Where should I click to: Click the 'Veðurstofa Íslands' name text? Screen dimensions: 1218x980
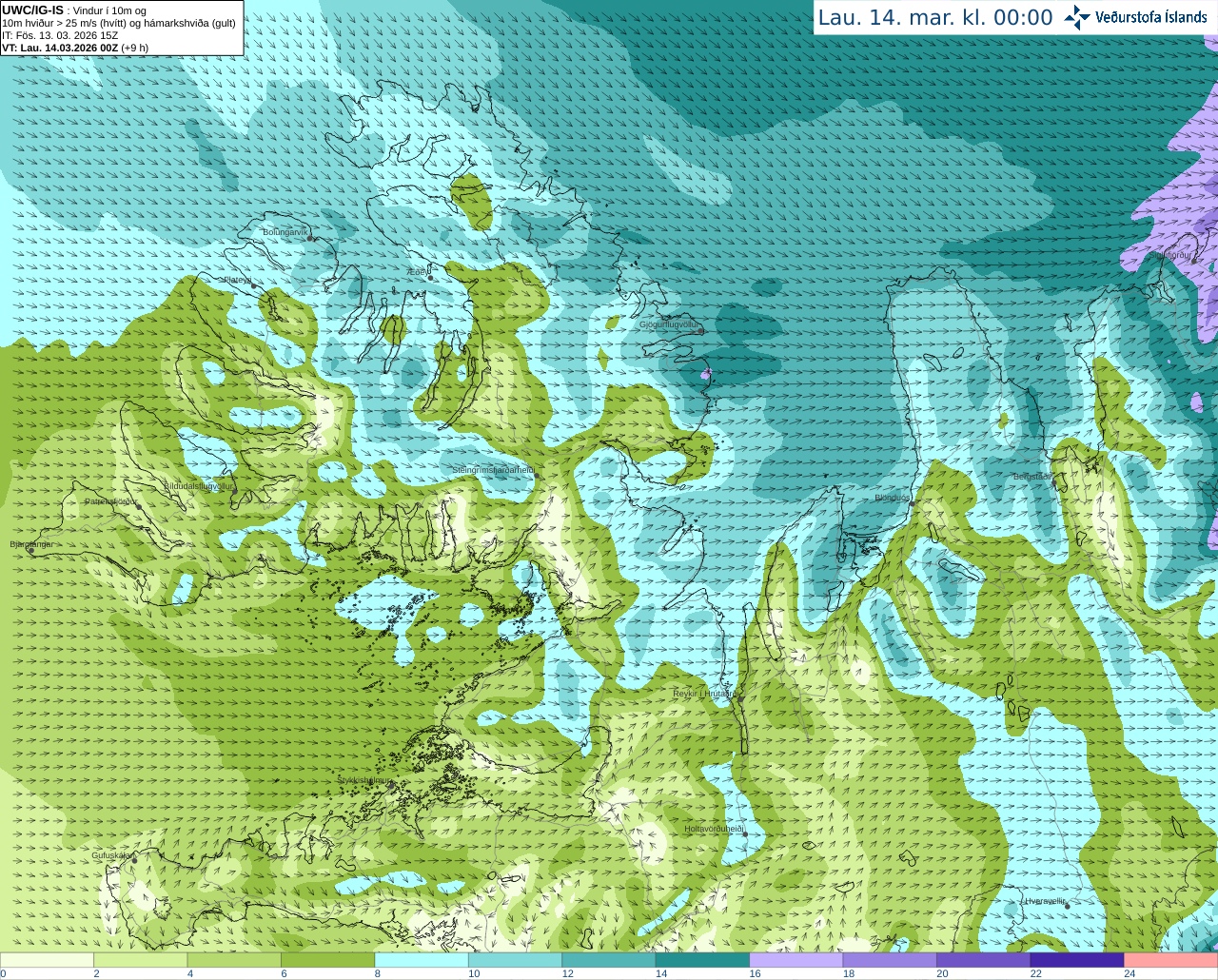[x=1151, y=17]
